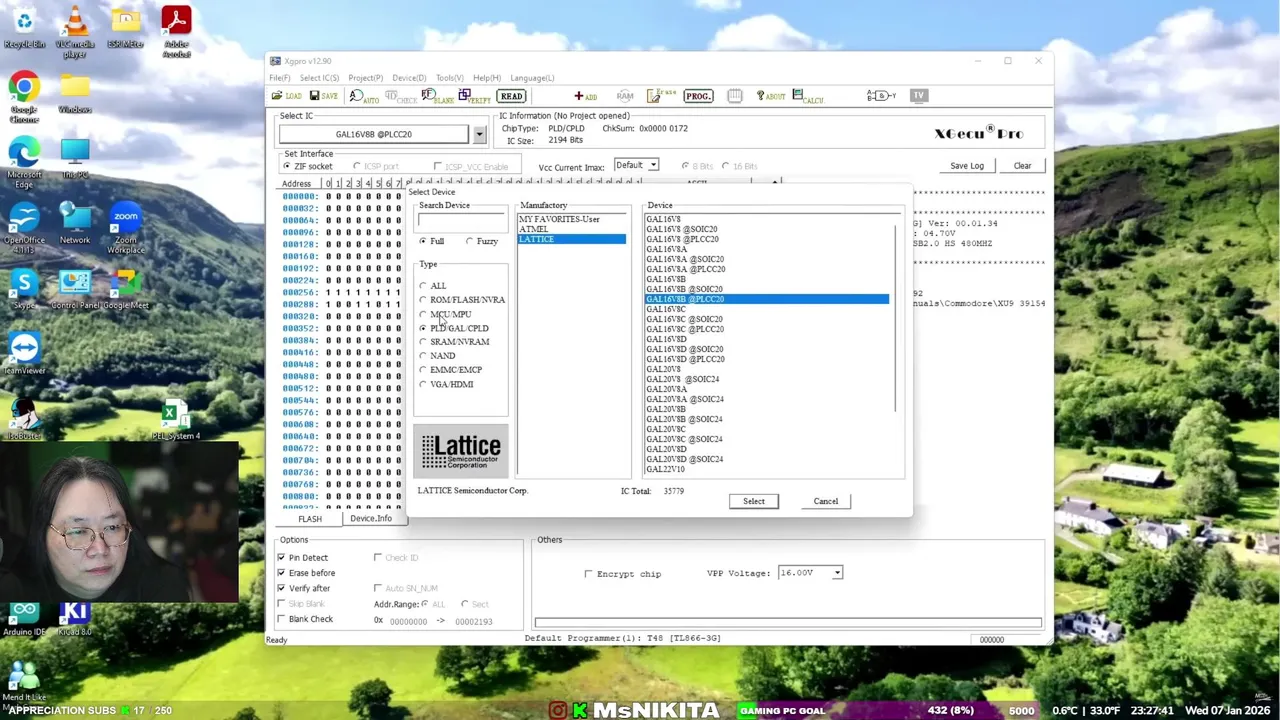
Task: Click the ADD toolbar icon
Action: point(585,96)
